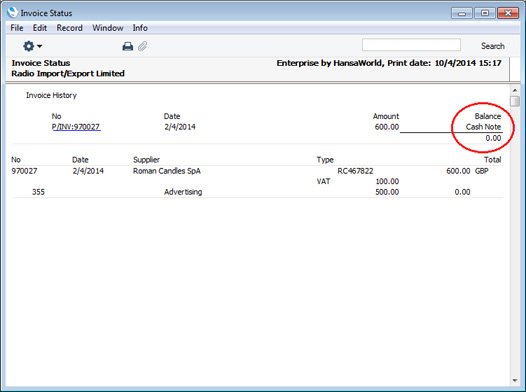Maximize the Invoice Status window
Viewport: 526px width, 392px height.
point(485,13)
